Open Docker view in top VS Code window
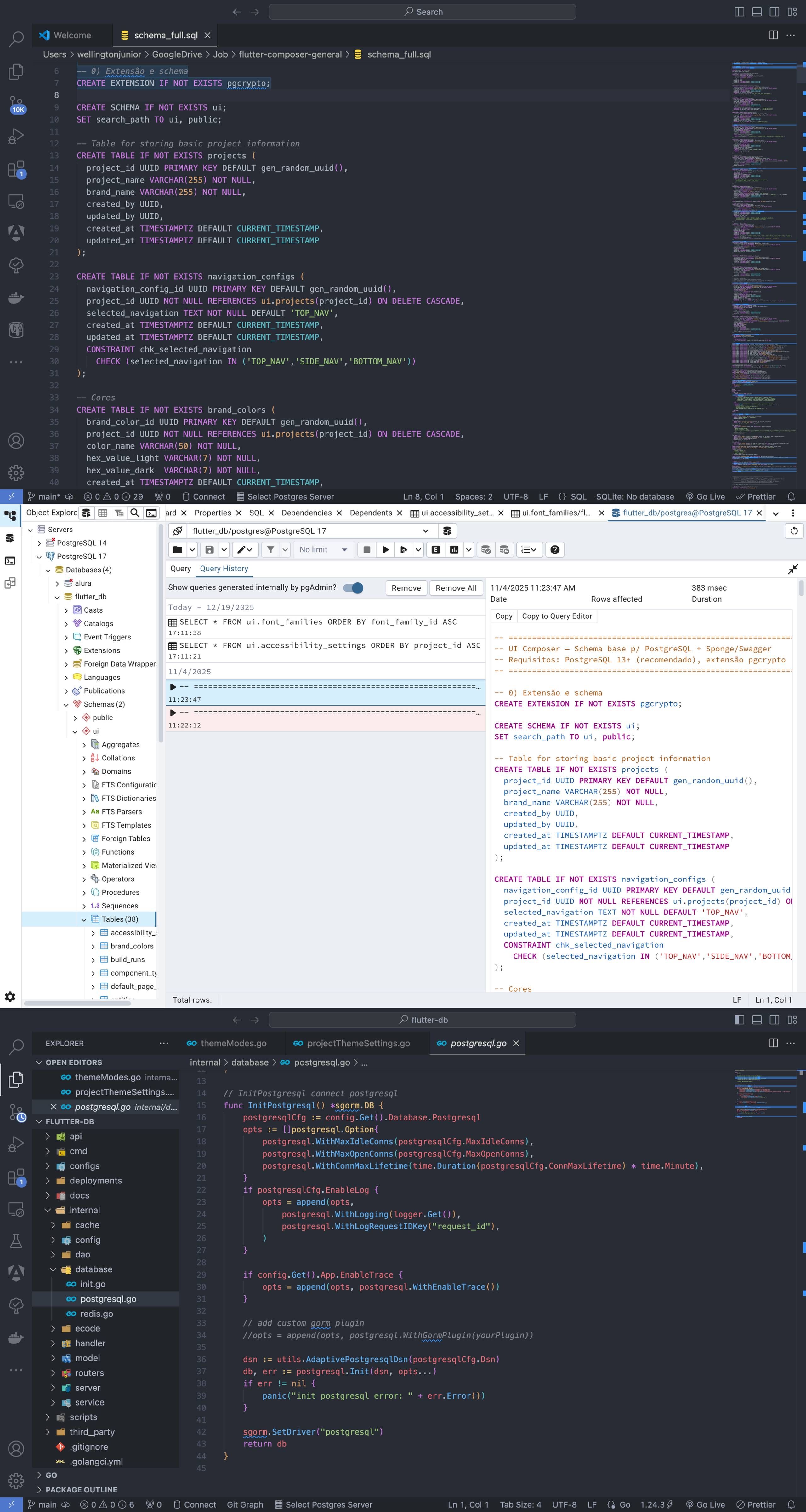Viewport: 806px width, 1512px height. [16, 298]
